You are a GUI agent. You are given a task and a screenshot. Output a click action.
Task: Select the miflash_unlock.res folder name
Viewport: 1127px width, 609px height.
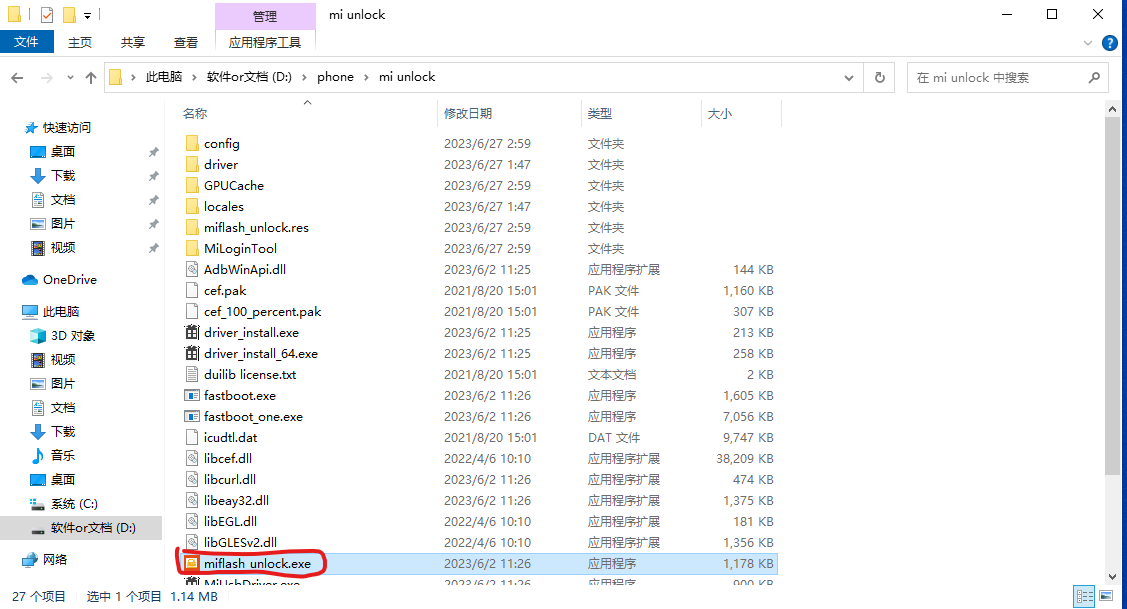click(256, 227)
